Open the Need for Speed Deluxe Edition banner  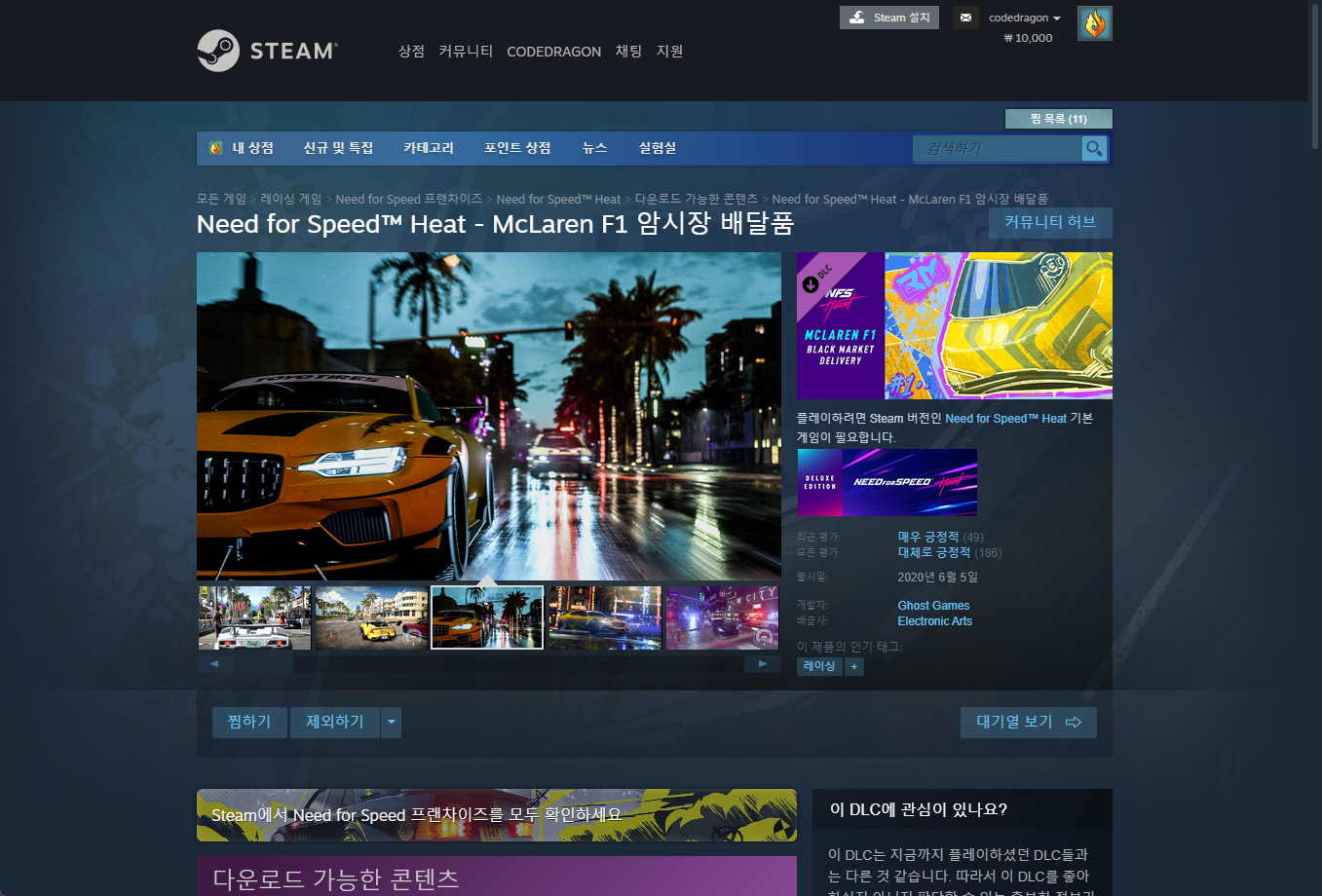tap(888, 482)
